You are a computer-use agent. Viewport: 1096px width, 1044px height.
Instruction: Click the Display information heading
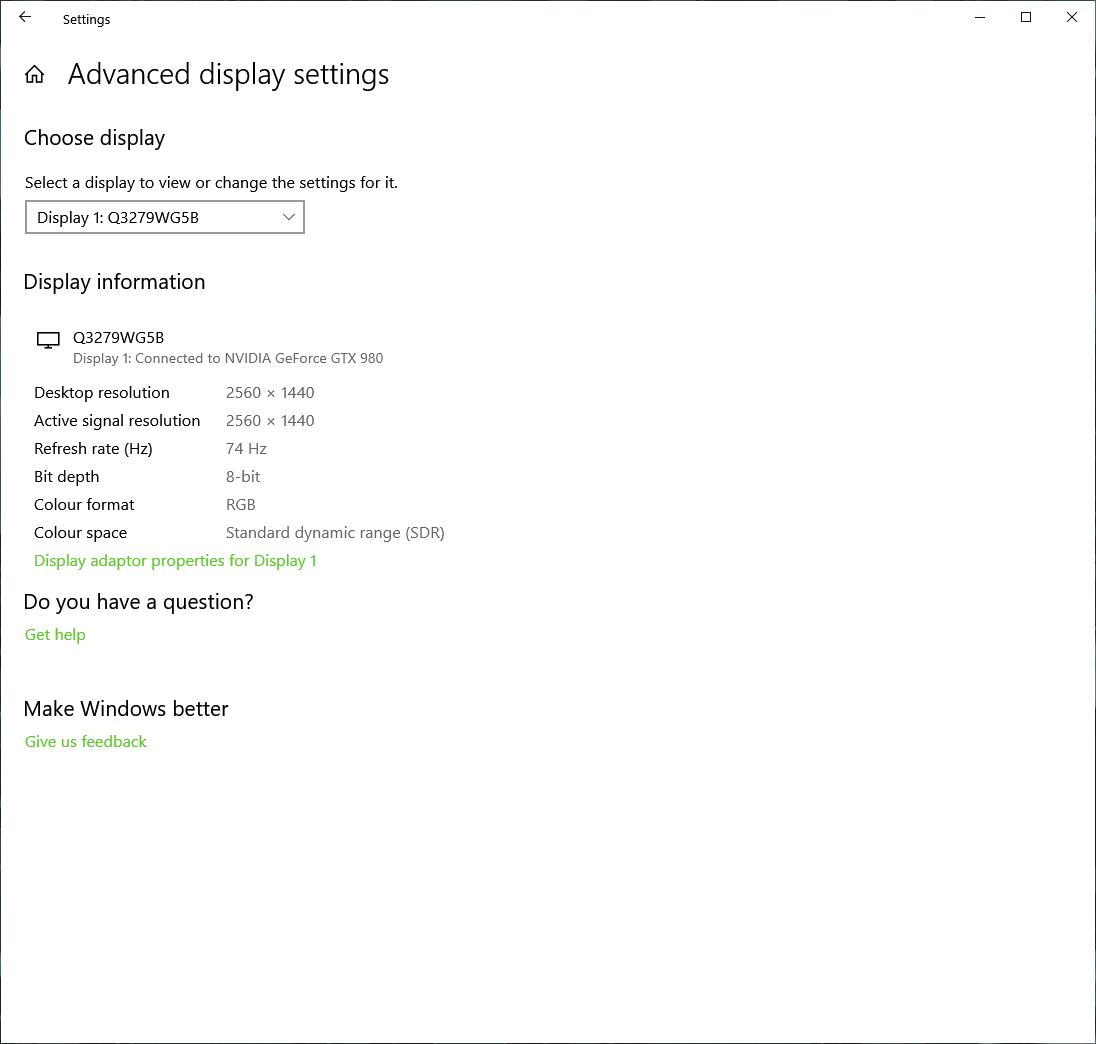pos(115,282)
